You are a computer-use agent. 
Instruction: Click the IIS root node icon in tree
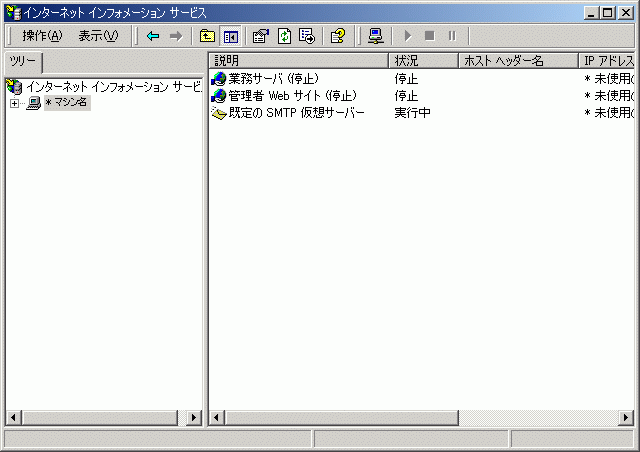pyautogui.click(x=15, y=87)
